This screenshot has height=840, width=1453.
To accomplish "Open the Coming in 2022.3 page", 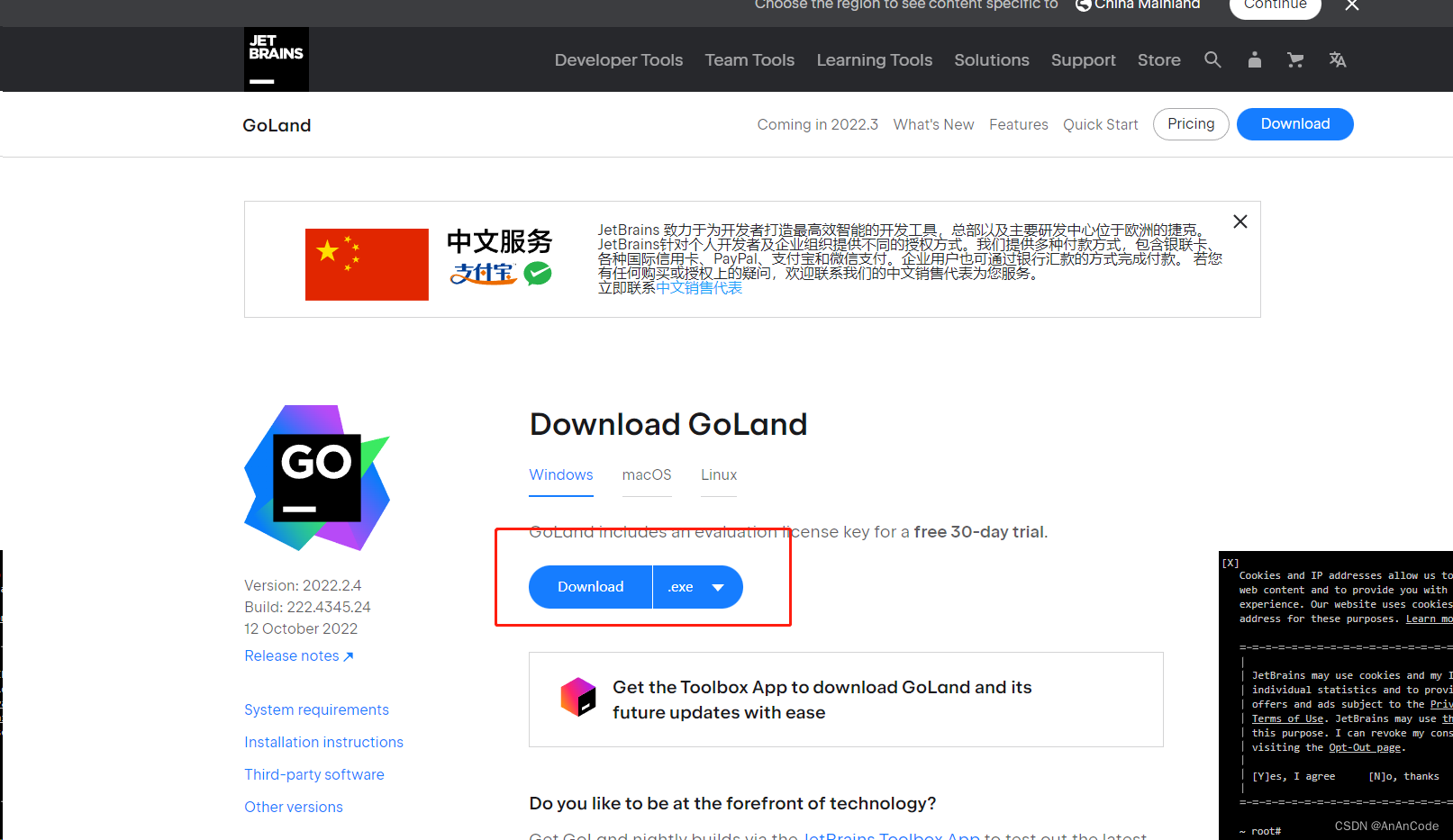I will pyautogui.click(x=818, y=124).
